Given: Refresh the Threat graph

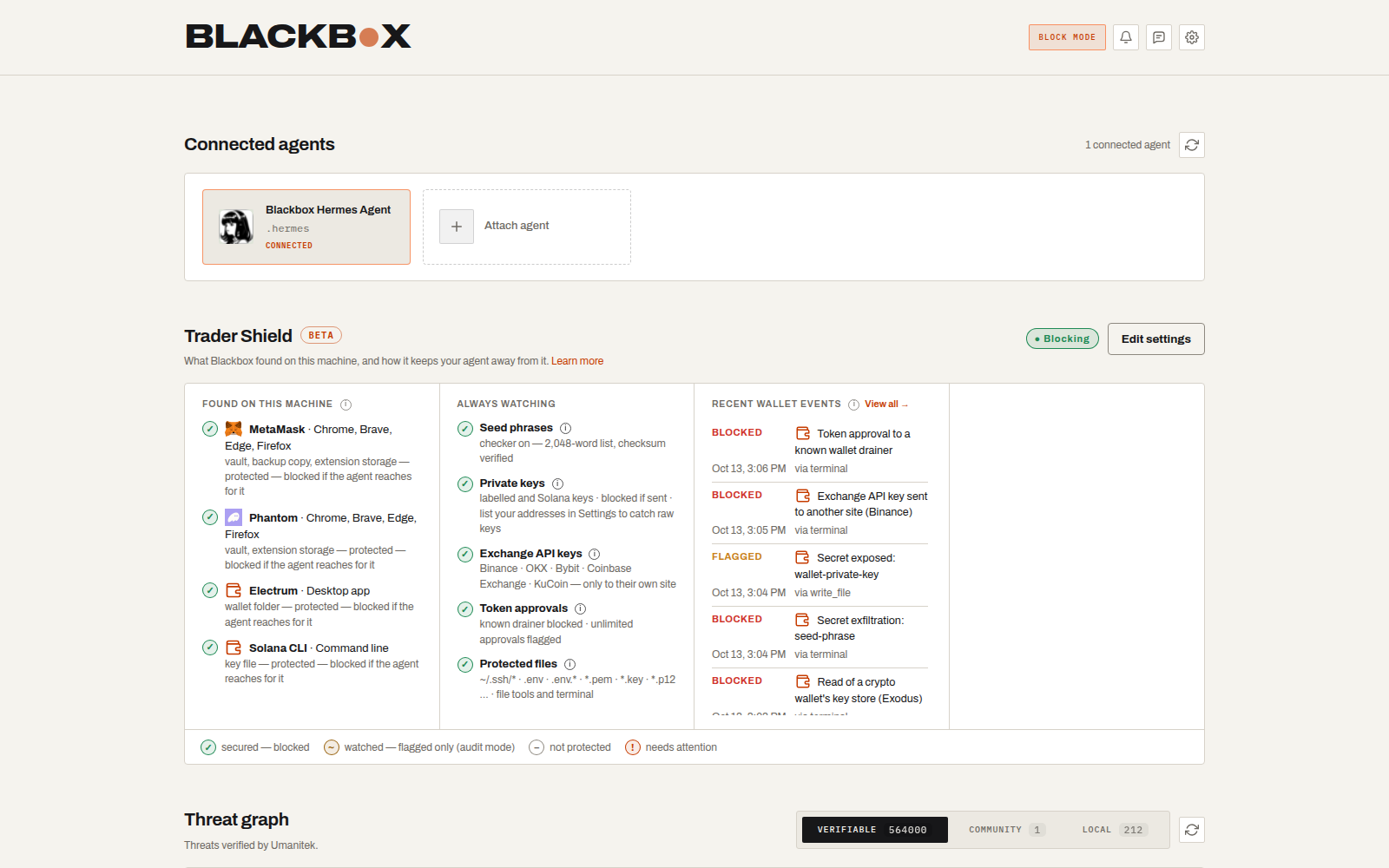Looking at the screenshot, I should (1192, 830).
